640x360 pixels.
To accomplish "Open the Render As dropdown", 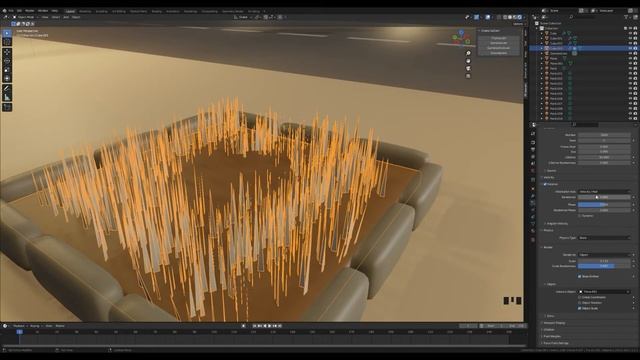I will click(604, 255).
